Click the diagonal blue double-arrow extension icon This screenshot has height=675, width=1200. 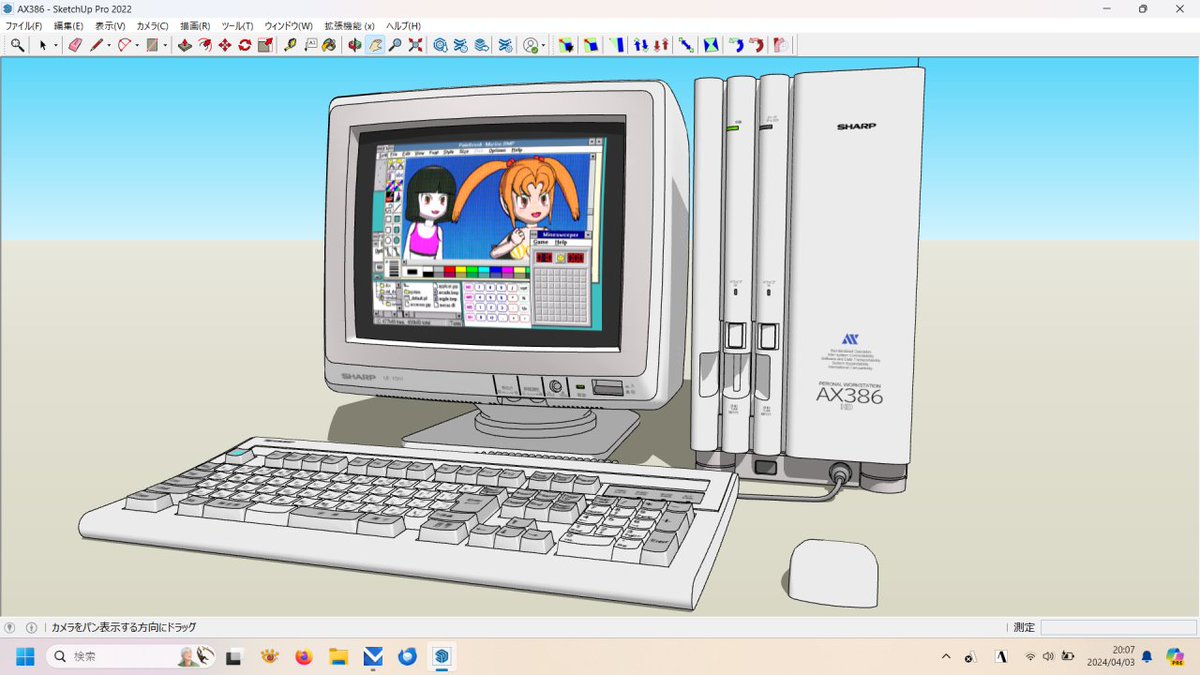coord(686,45)
